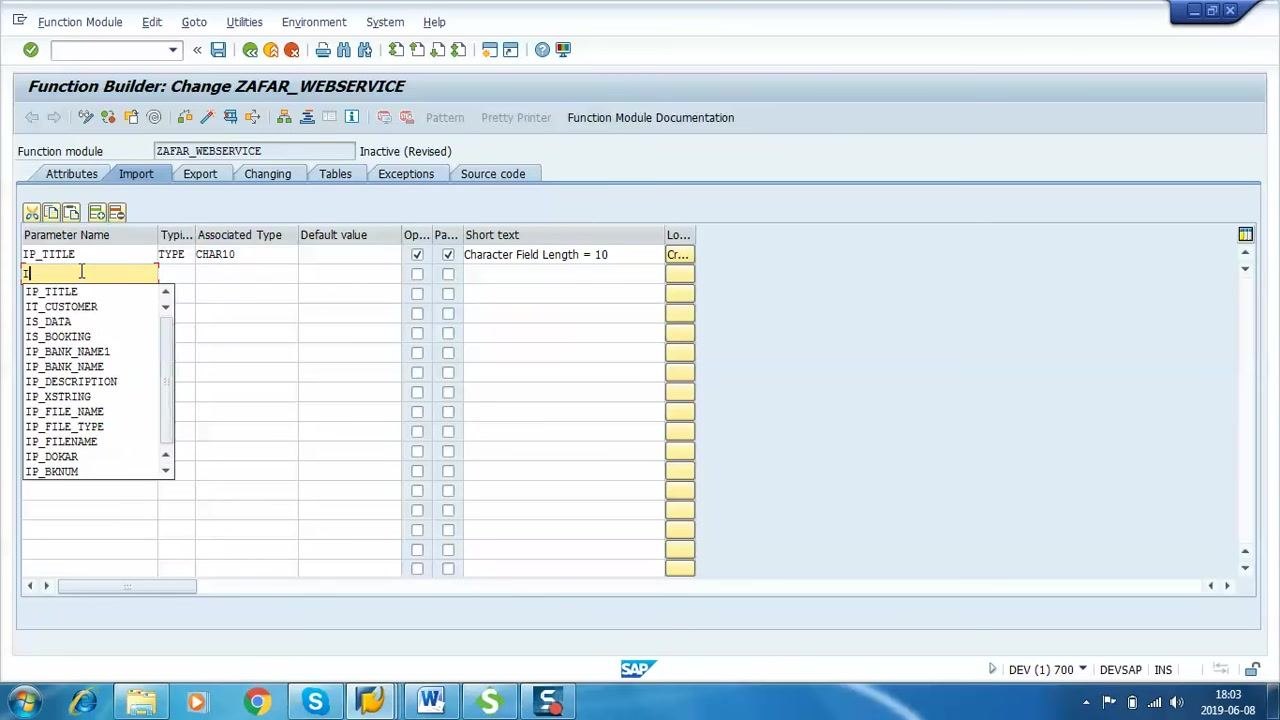The height and width of the screenshot is (720, 1280).
Task: Open Customize Local Layout monitor icon
Action: click(563, 50)
